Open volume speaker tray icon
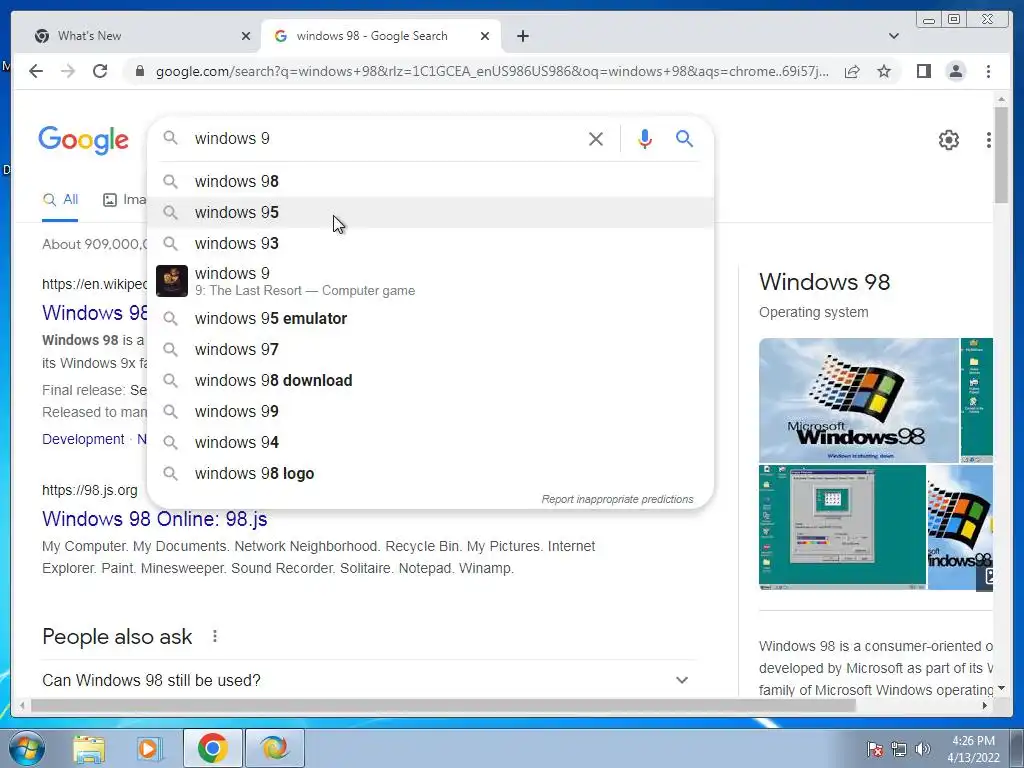 (x=923, y=749)
